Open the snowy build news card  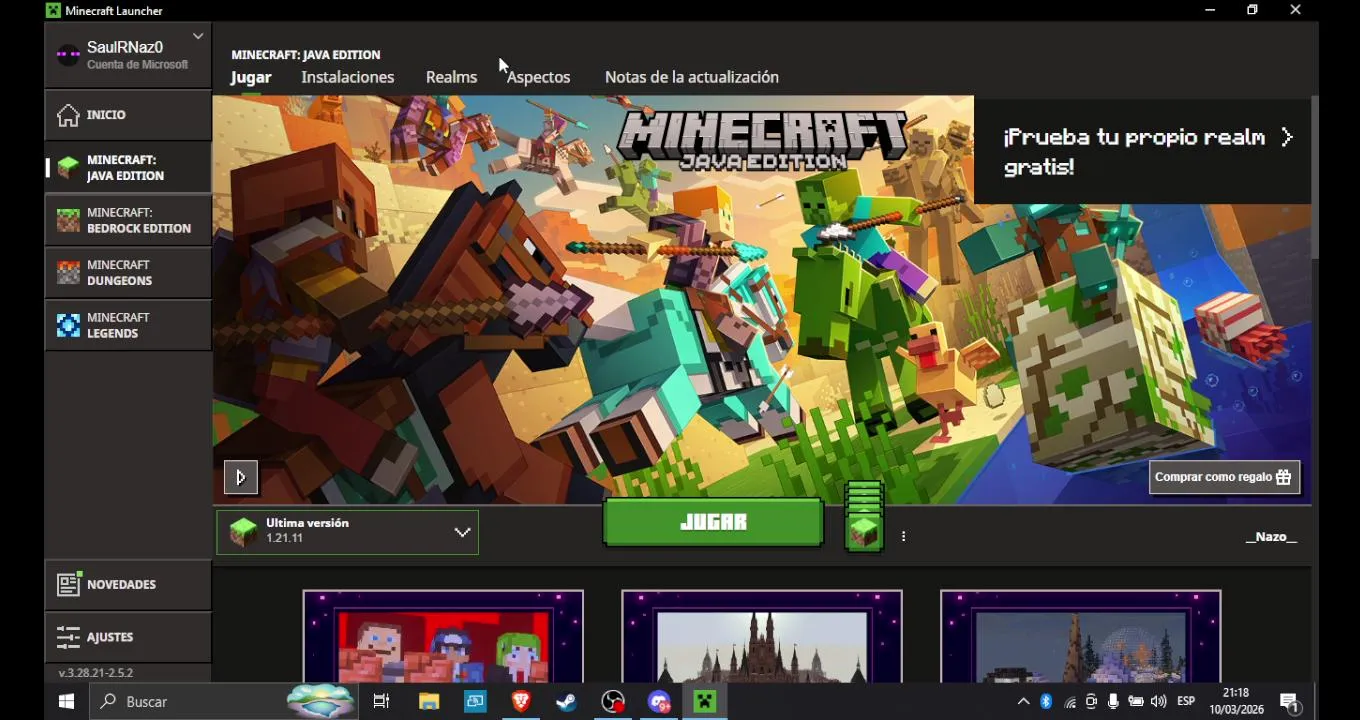(x=1080, y=636)
